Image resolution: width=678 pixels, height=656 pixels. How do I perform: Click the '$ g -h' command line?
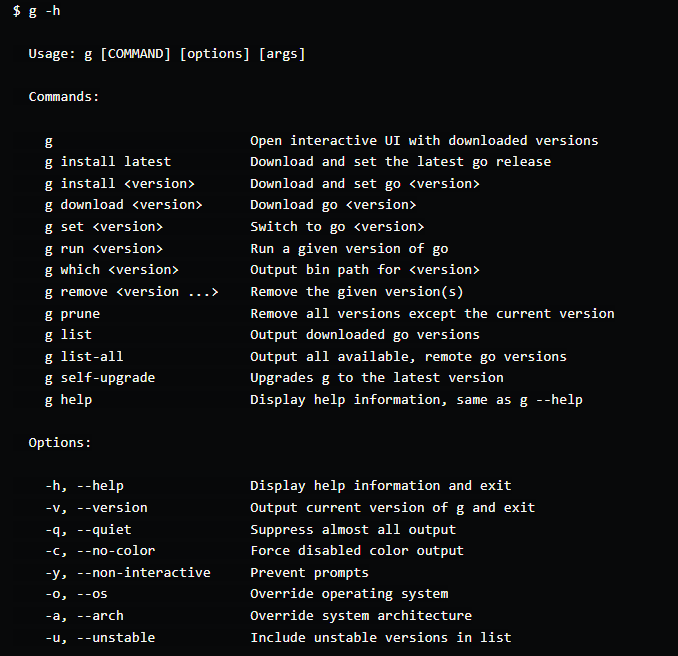pyautogui.click(x=36, y=10)
